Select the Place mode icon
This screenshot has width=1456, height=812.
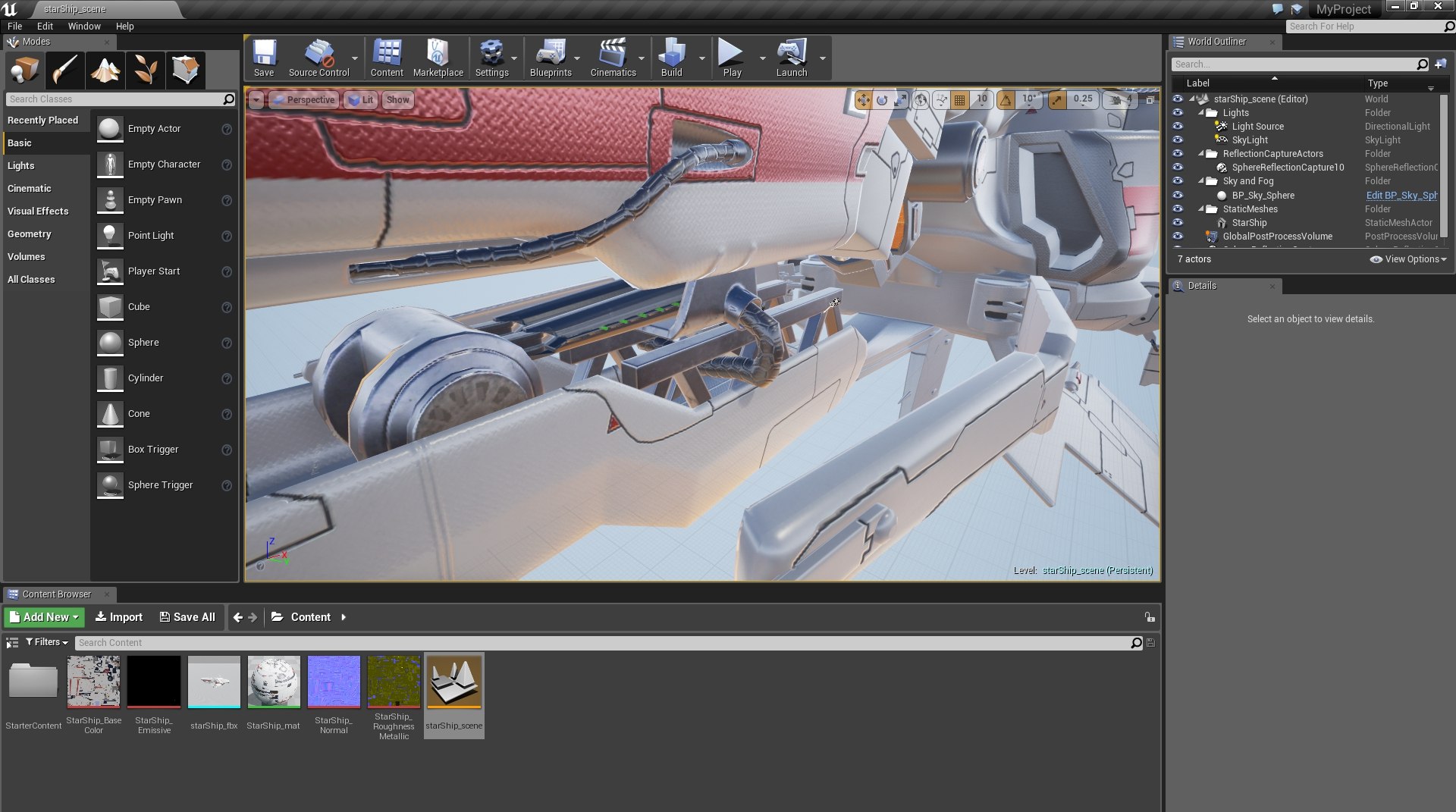[24, 71]
